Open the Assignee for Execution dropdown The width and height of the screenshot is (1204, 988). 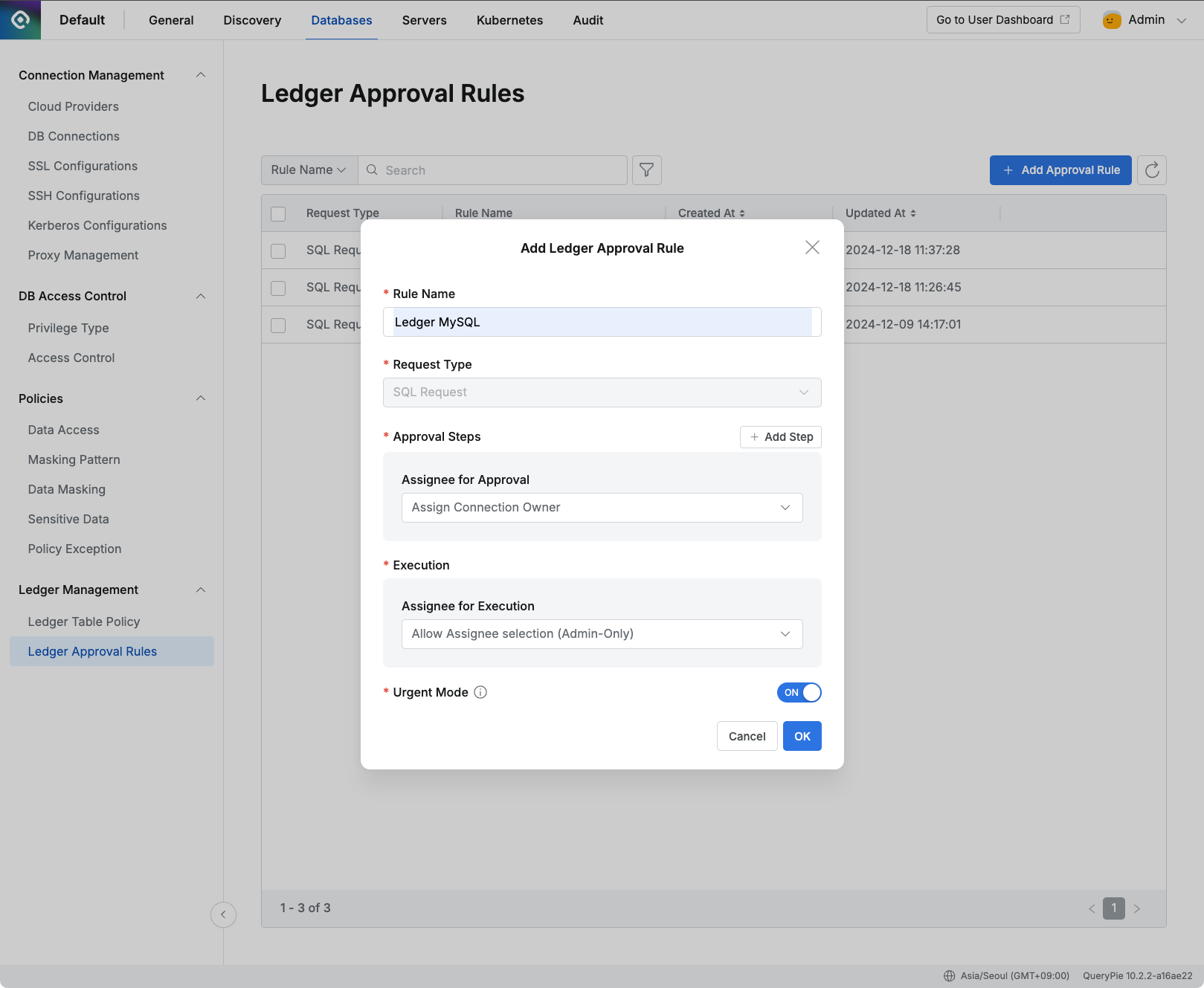(x=602, y=633)
